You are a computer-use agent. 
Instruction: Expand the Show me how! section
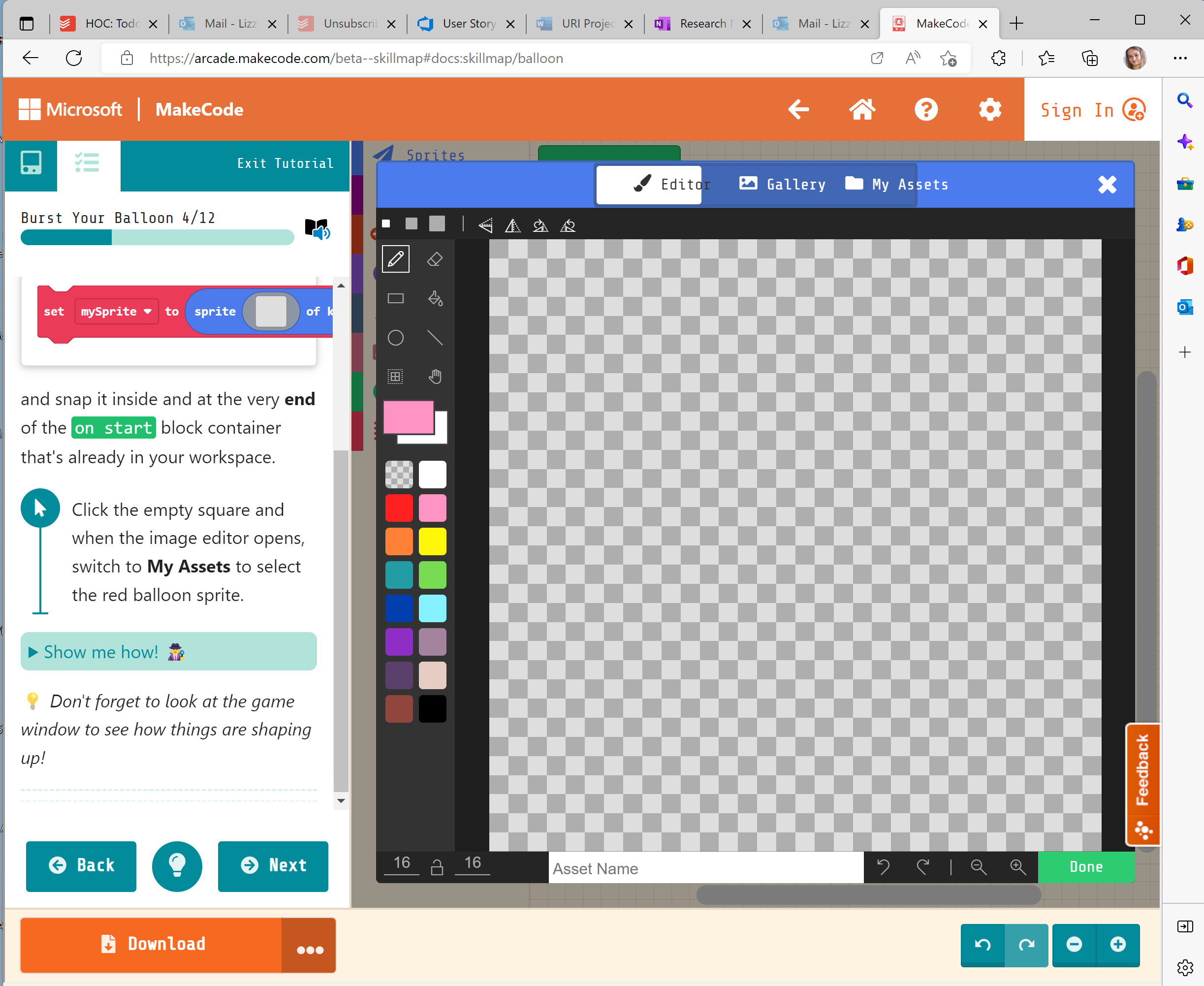102,651
